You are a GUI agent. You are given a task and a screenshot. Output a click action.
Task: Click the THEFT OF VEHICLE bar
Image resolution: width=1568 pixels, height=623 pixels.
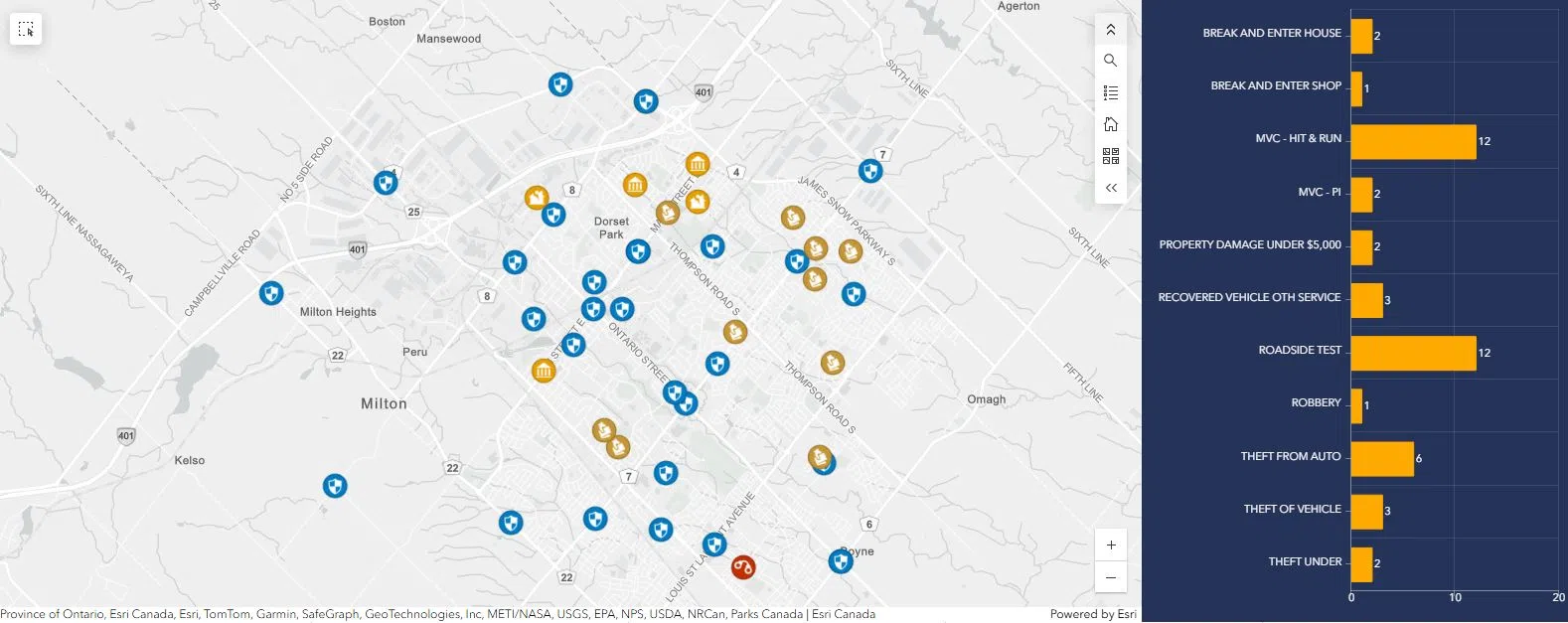tap(1366, 511)
